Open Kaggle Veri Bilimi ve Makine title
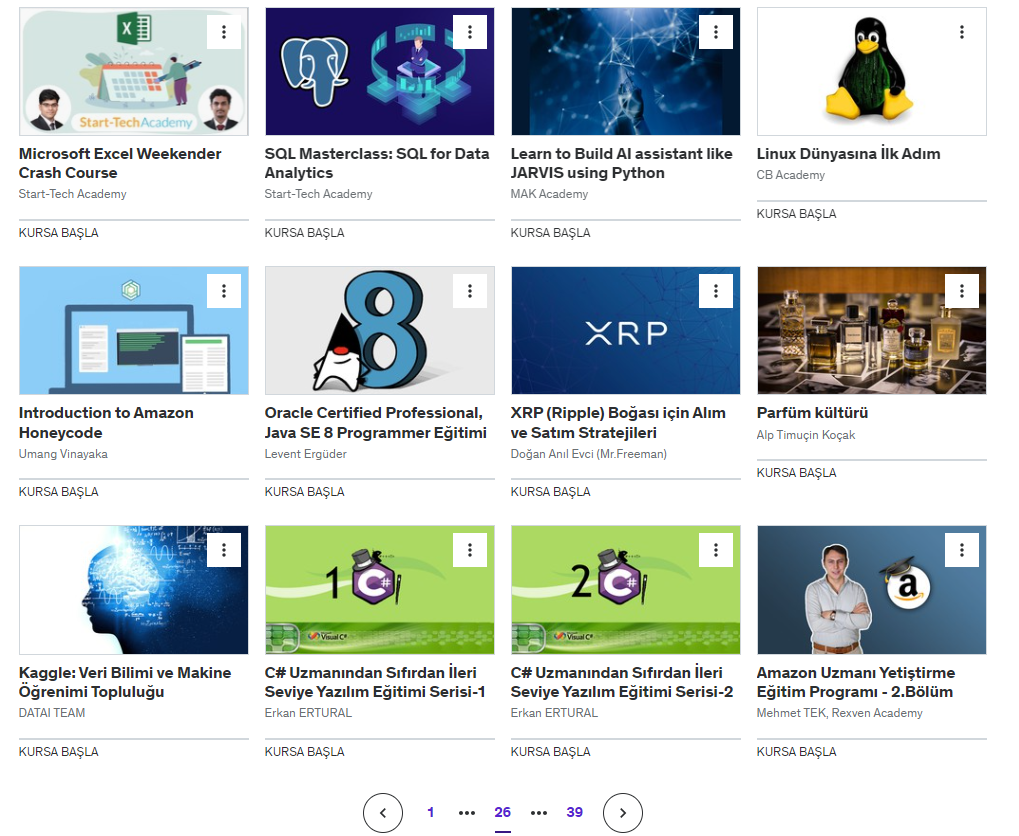Image resolution: width=1019 pixels, height=836 pixels. (125, 682)
